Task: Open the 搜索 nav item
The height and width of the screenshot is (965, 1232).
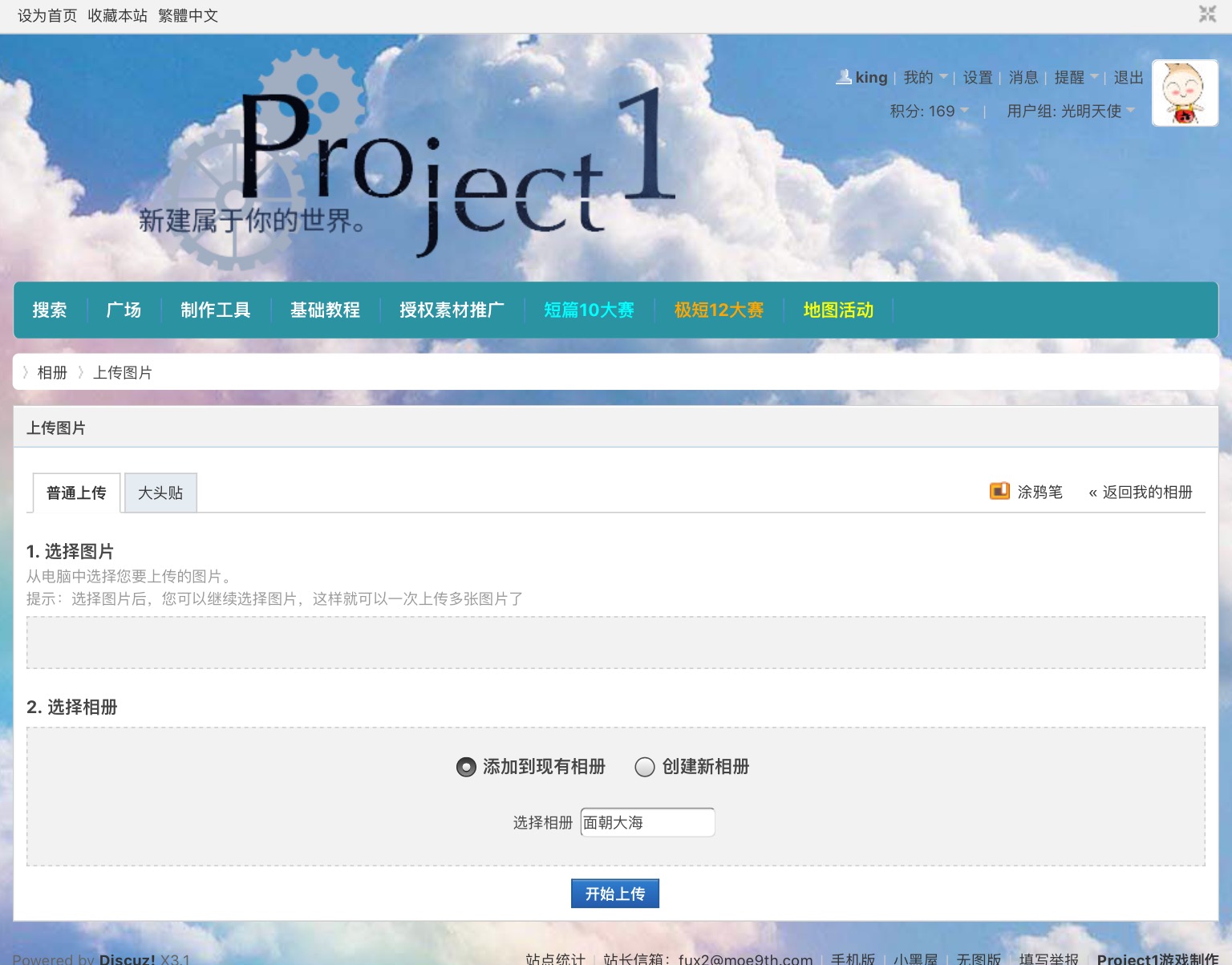Action: [50, 310]
